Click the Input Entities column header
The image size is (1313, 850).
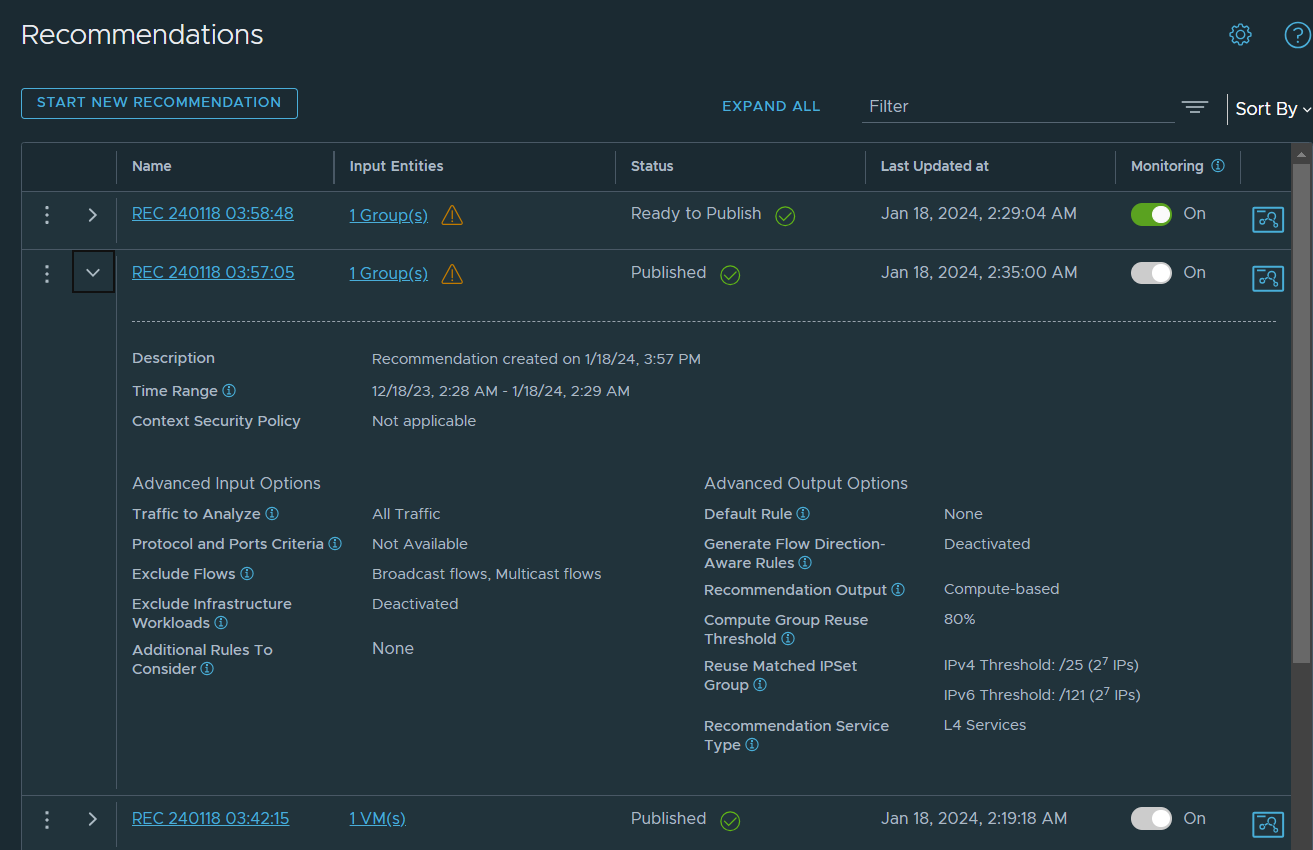pyautogui.click(x=396, y=166)
